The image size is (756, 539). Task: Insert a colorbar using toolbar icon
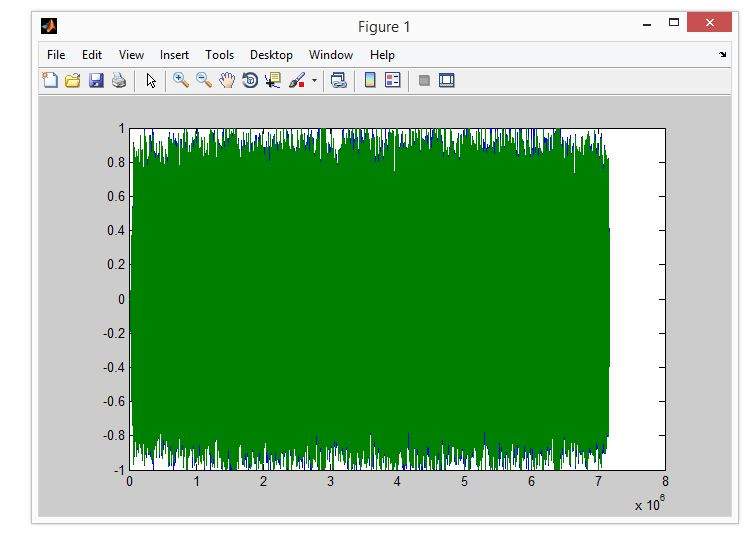pos(370,80)
